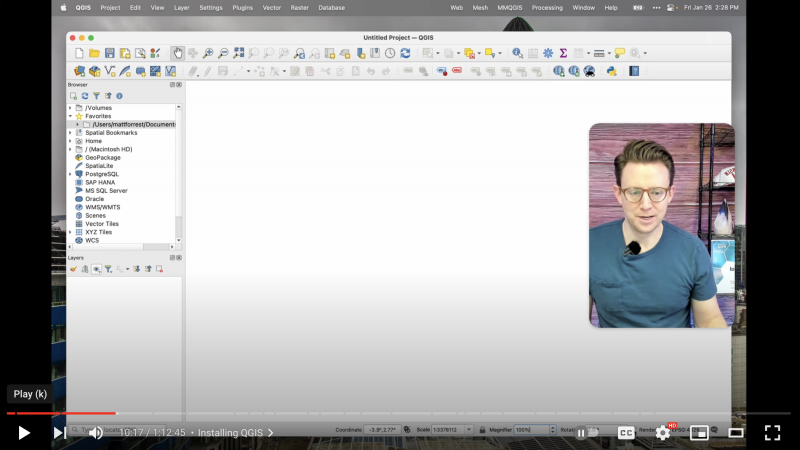The width and height of the screenshot is (800, 450).
Task: Open the Plugins menu
Action: pyautogui.click(x=242, y=7)
